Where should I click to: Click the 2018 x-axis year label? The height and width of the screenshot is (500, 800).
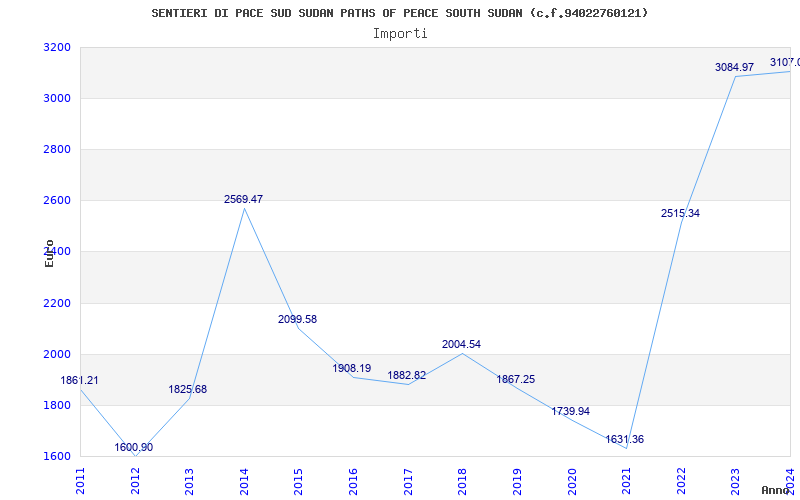tap(463, 480)
